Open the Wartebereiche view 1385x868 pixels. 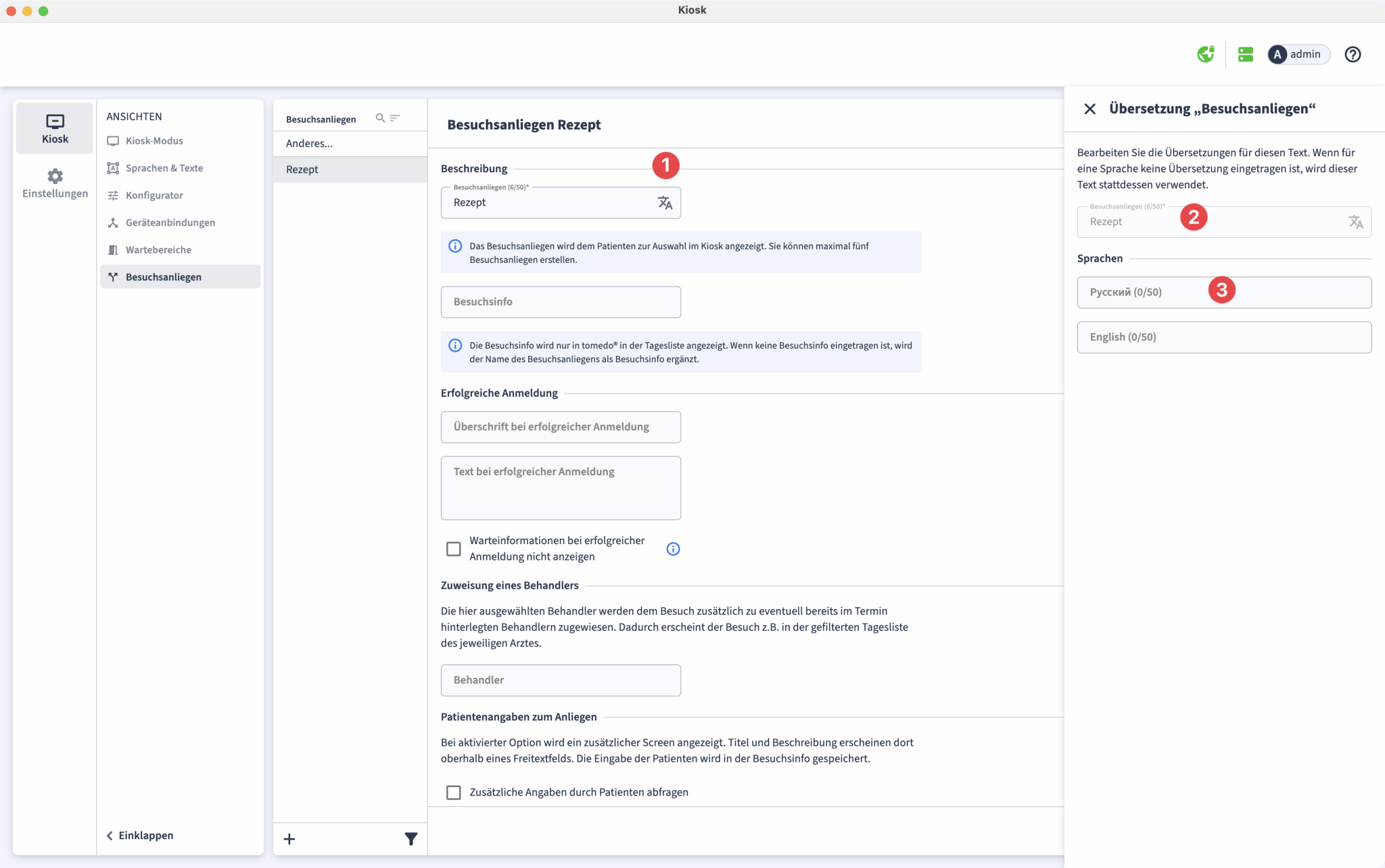pyautogui.click(x=158, y=249)
